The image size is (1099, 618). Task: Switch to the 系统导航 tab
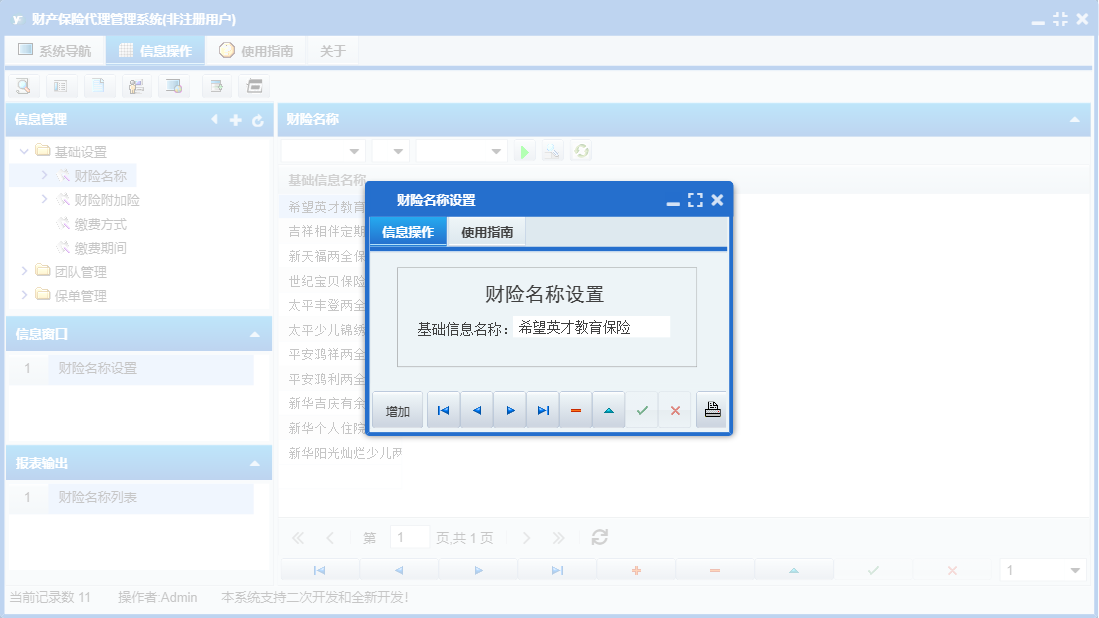55,49
